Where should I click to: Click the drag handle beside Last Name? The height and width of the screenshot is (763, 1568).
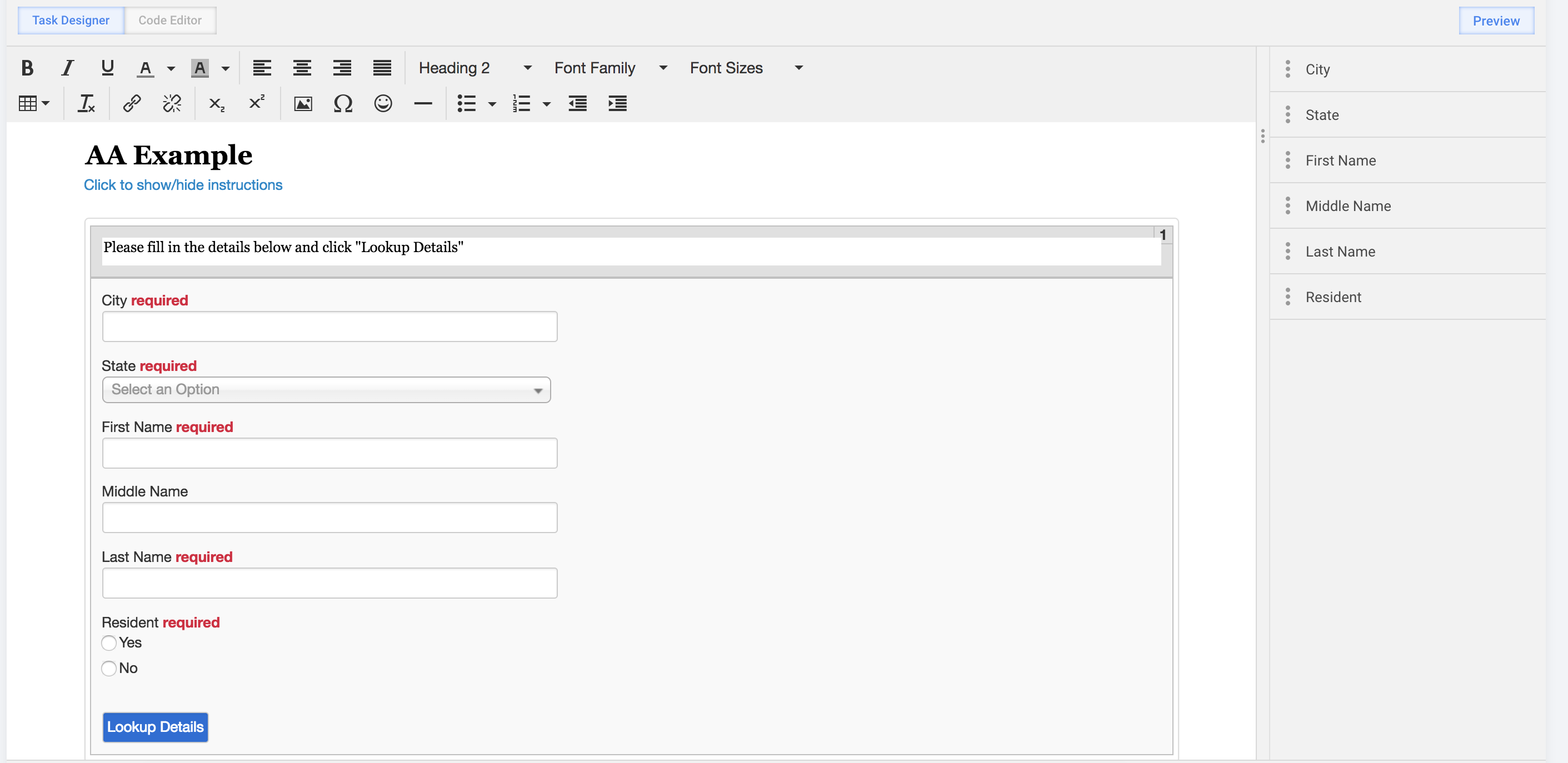pos(1287,252)
